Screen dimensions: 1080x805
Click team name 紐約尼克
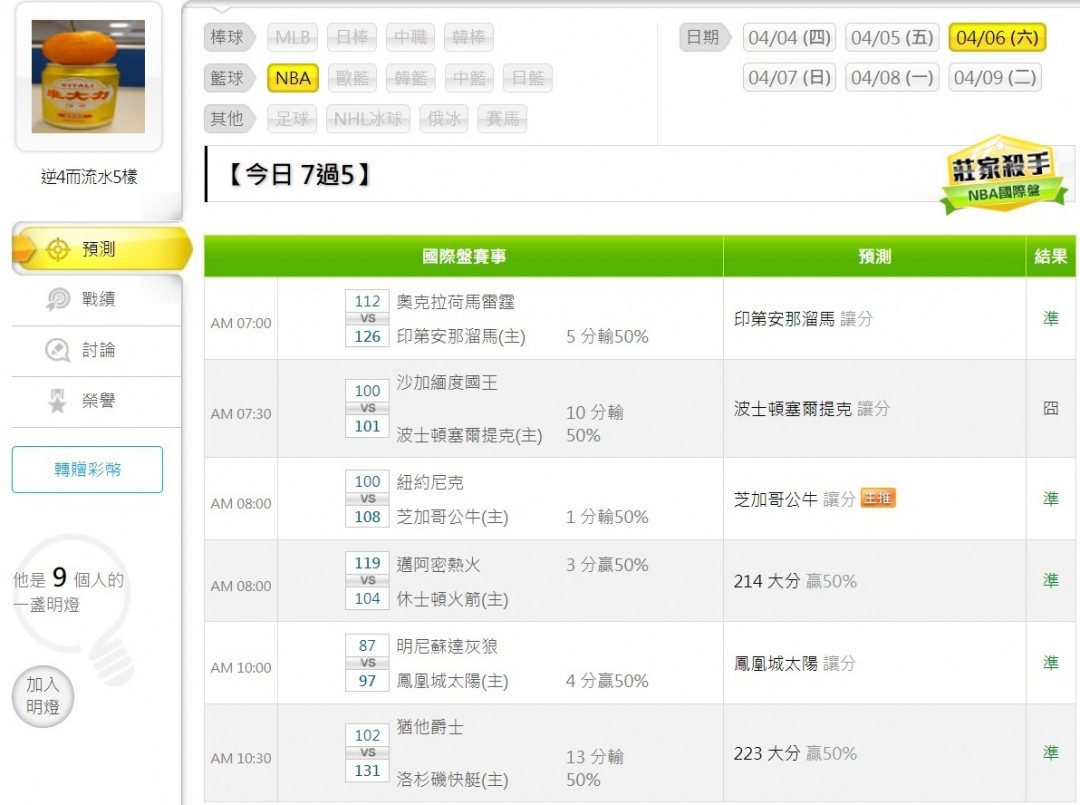click(430, 482)
